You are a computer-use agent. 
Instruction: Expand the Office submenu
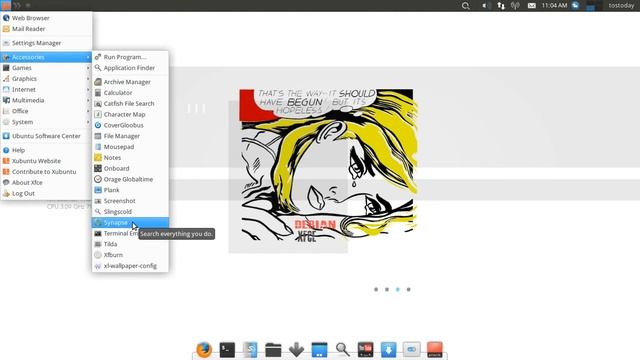coord(46,111)
